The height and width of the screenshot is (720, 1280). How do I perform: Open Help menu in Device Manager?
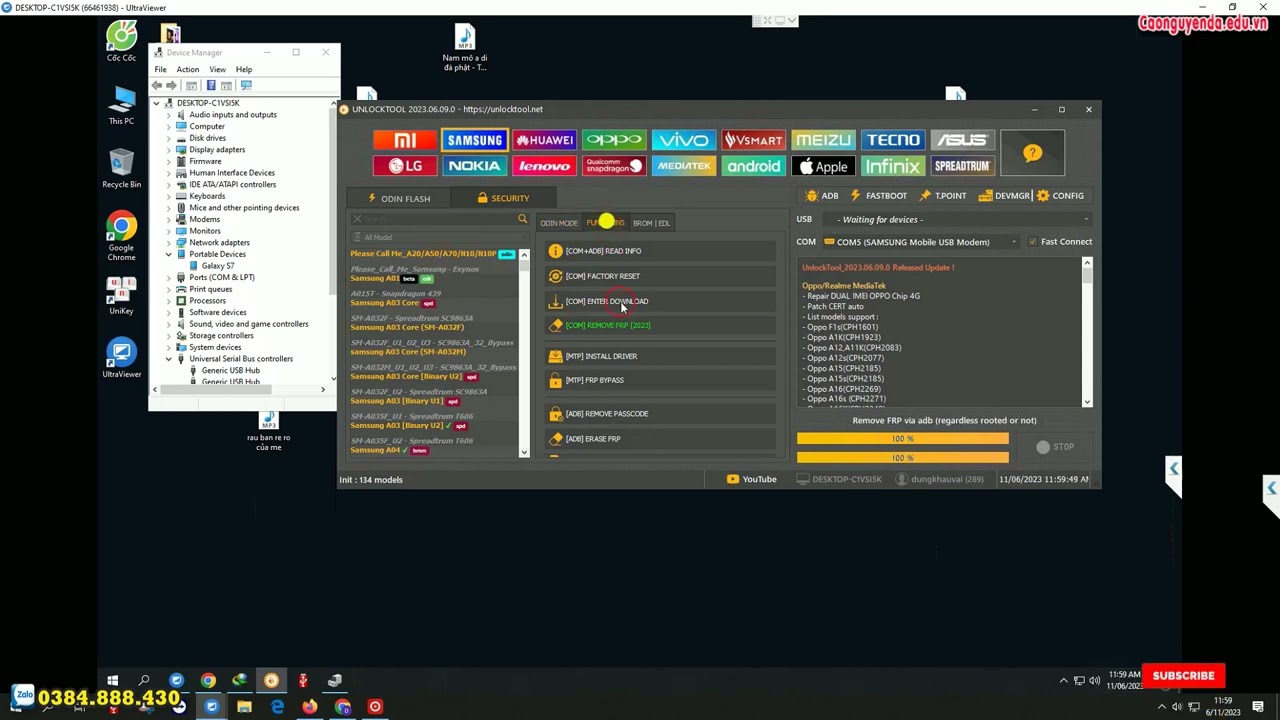[244, 69]
